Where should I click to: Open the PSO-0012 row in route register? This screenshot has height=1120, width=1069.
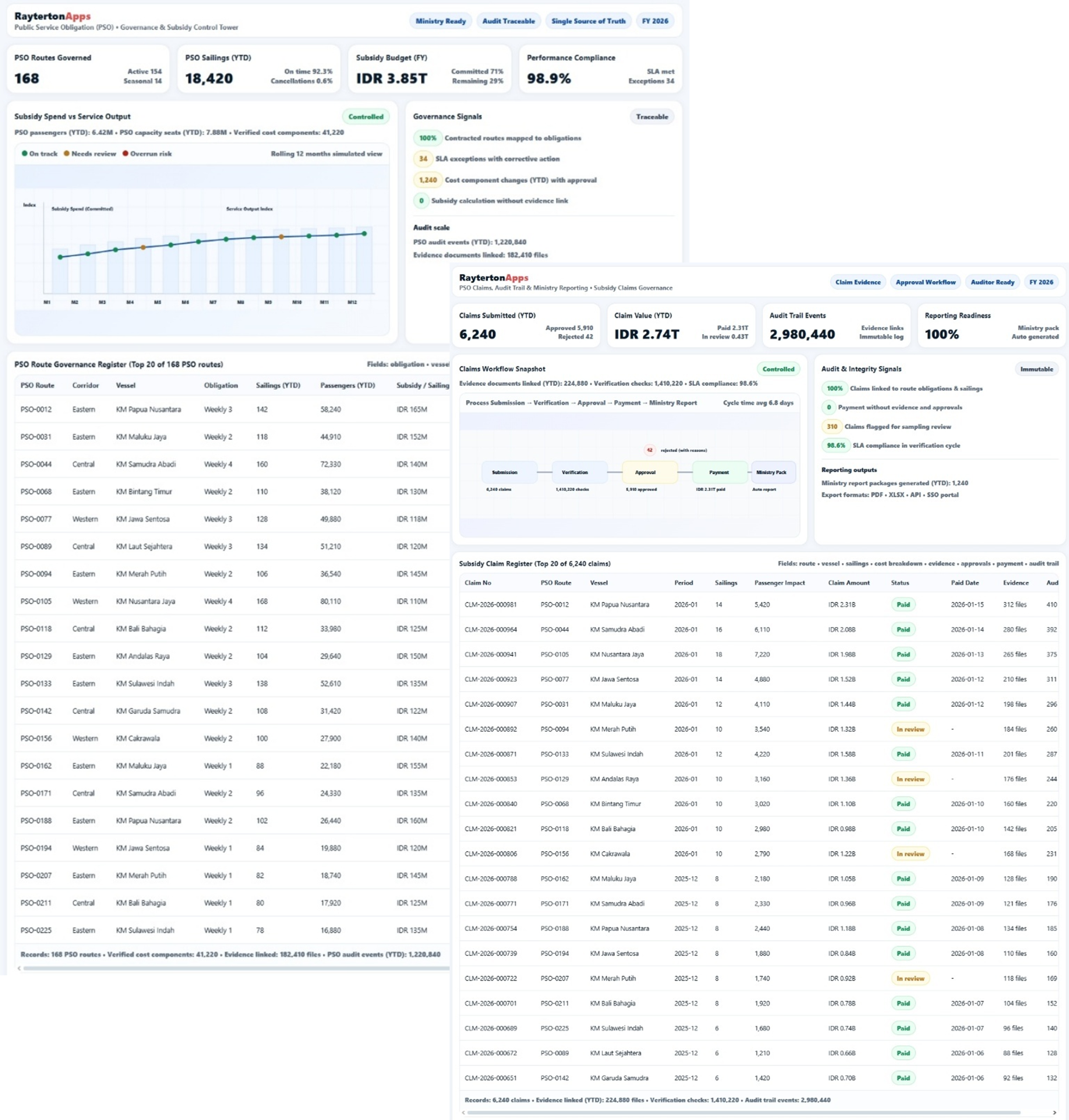point(36,410)
